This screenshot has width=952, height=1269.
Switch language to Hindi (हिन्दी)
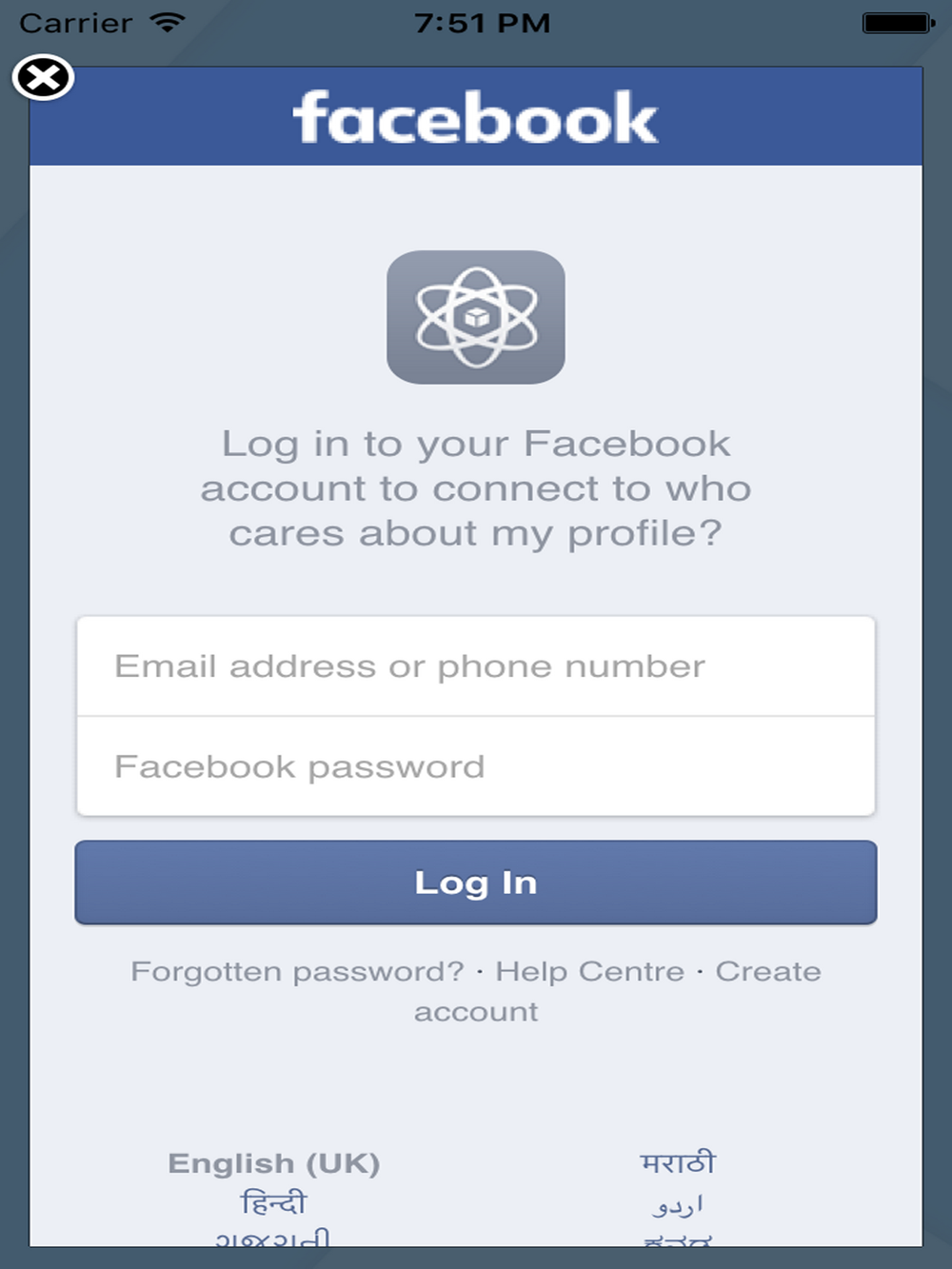274,1203
